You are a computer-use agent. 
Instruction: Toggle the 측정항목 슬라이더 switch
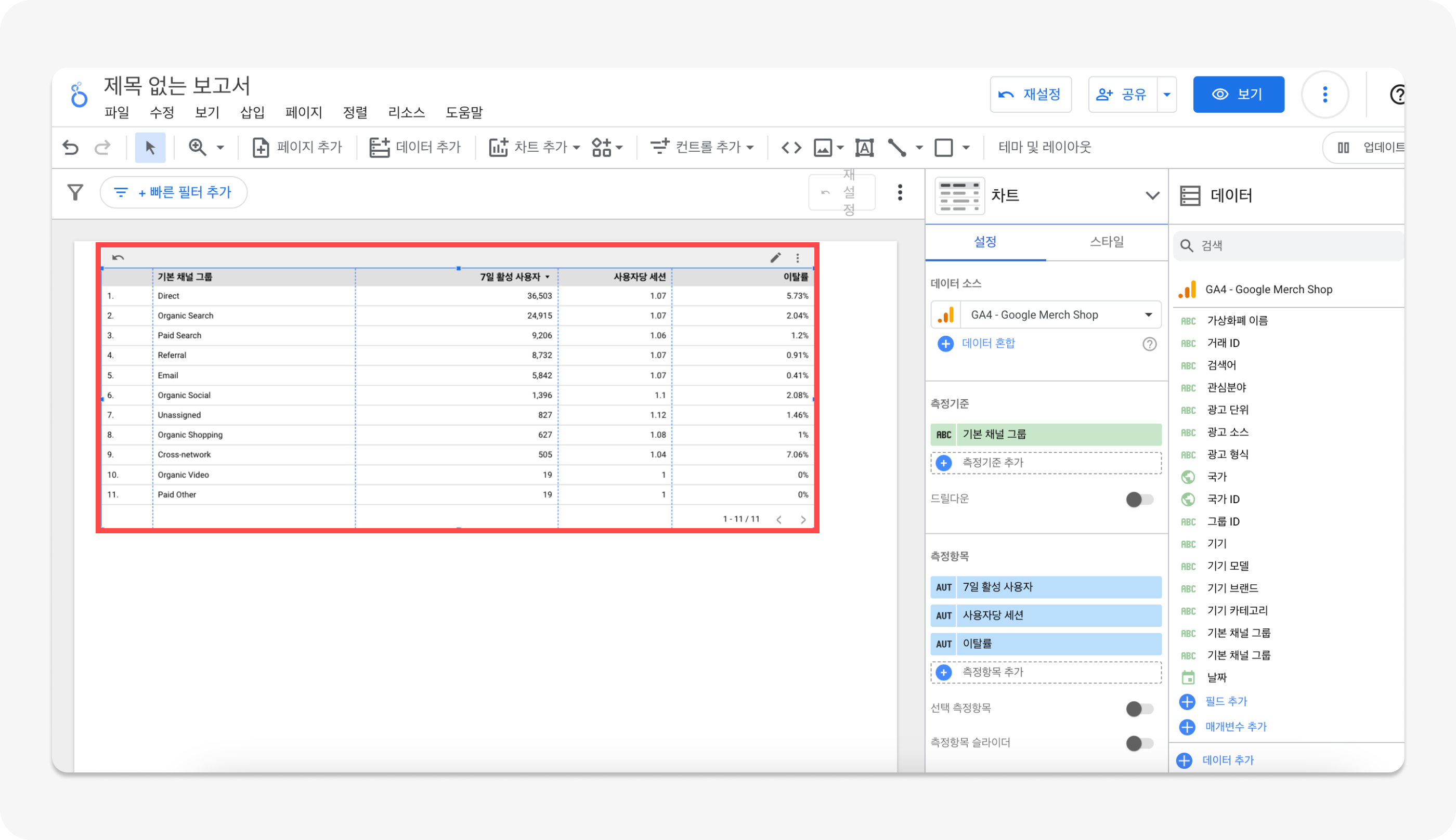pos(1139,743)
